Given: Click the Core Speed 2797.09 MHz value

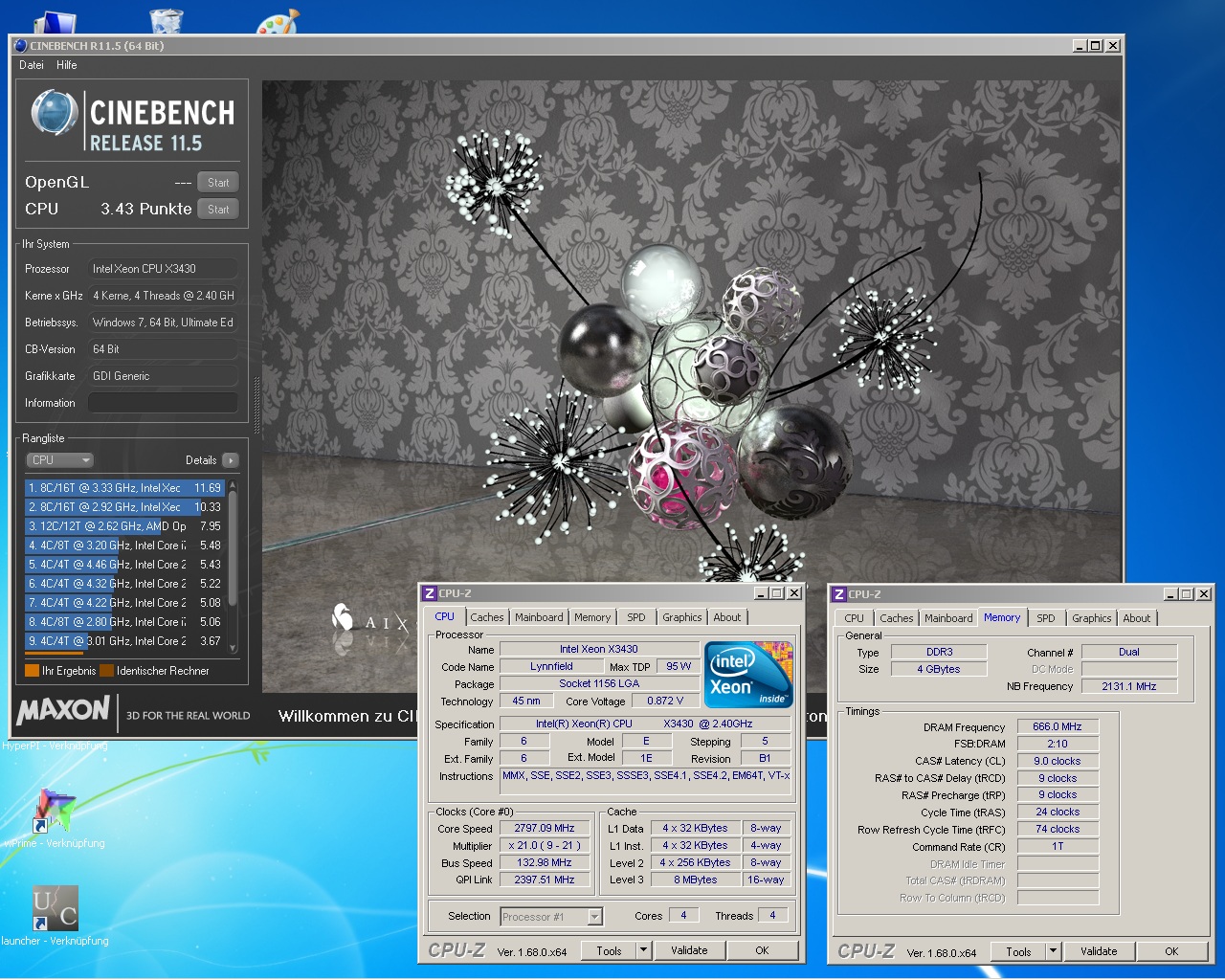Looking at the screenshot, I should [x=545, y=829].
